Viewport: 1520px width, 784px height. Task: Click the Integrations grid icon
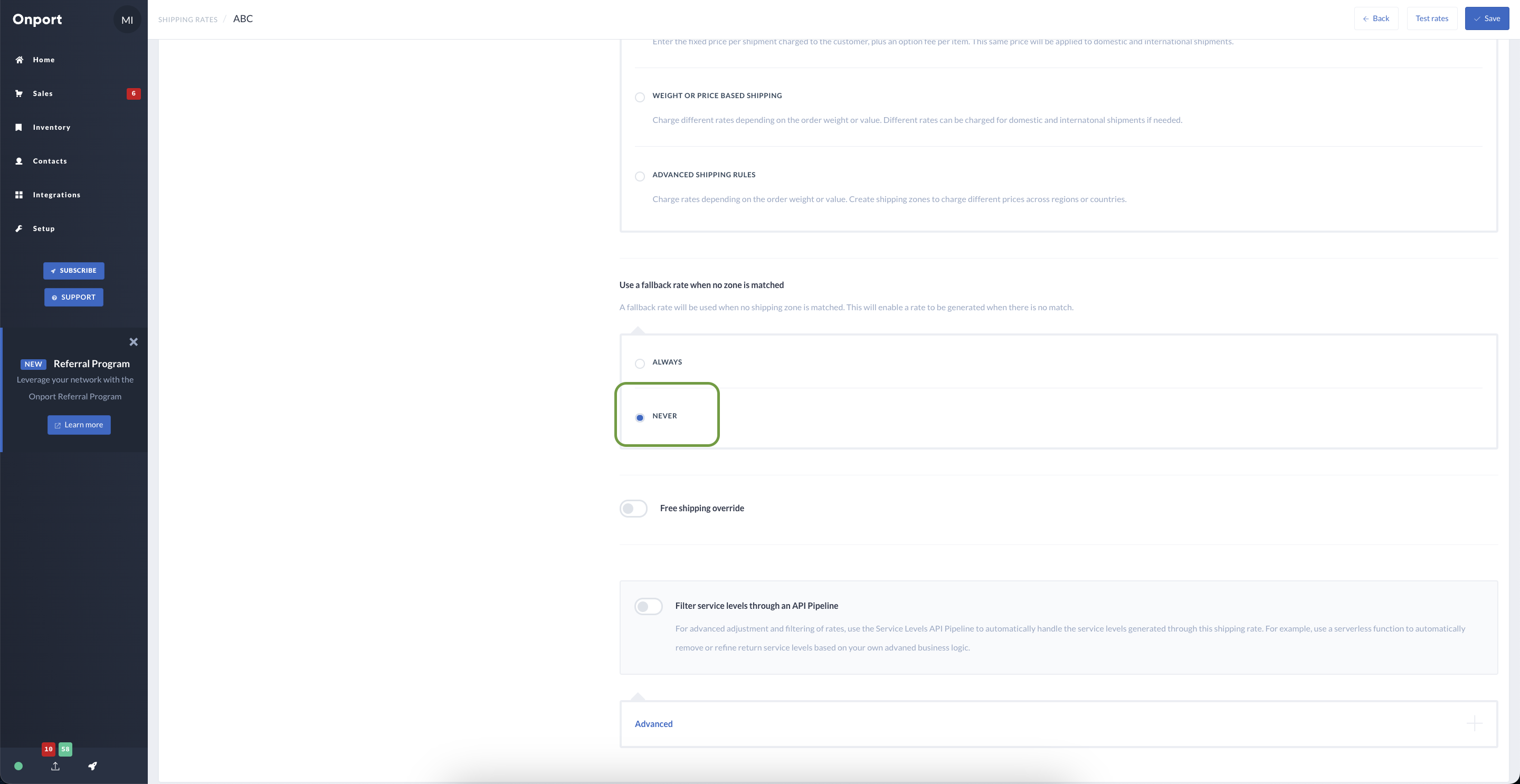coord(19,195)
